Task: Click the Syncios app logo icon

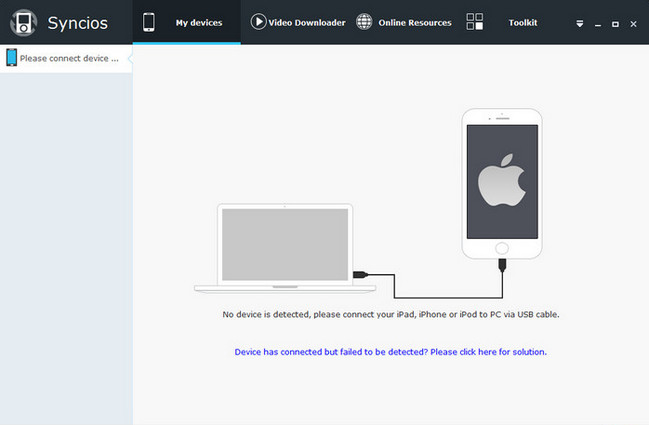Action: point(23,22)
